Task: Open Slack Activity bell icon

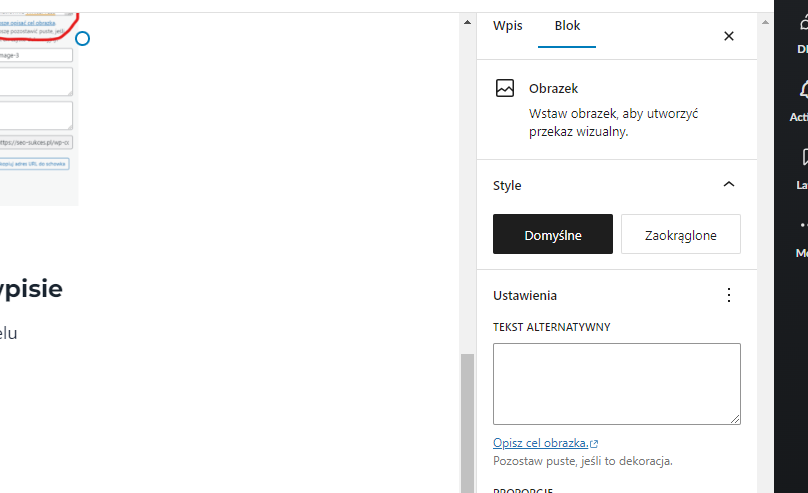Action: [802, 92]
